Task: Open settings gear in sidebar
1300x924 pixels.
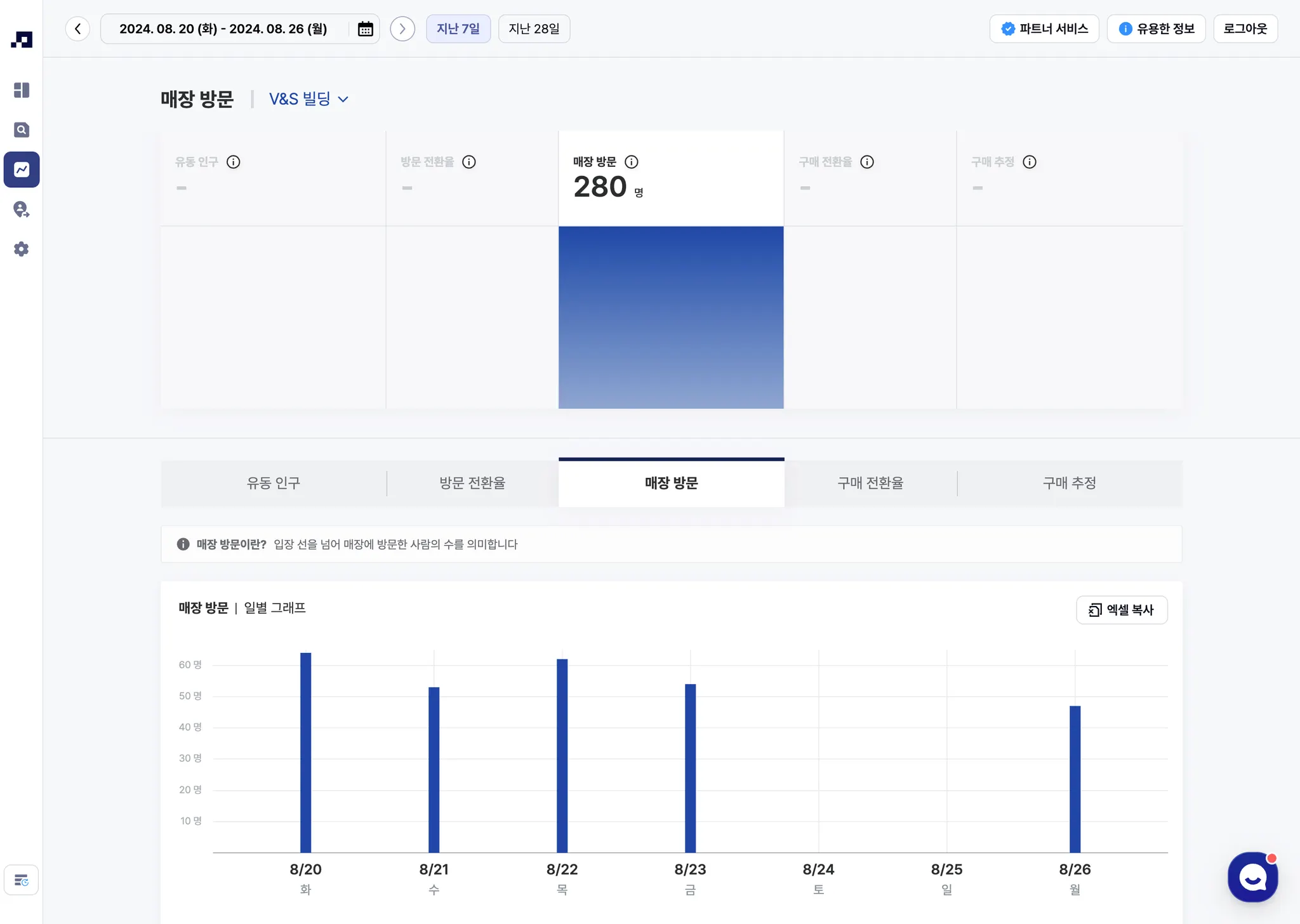Action: (x=22, y=249)
